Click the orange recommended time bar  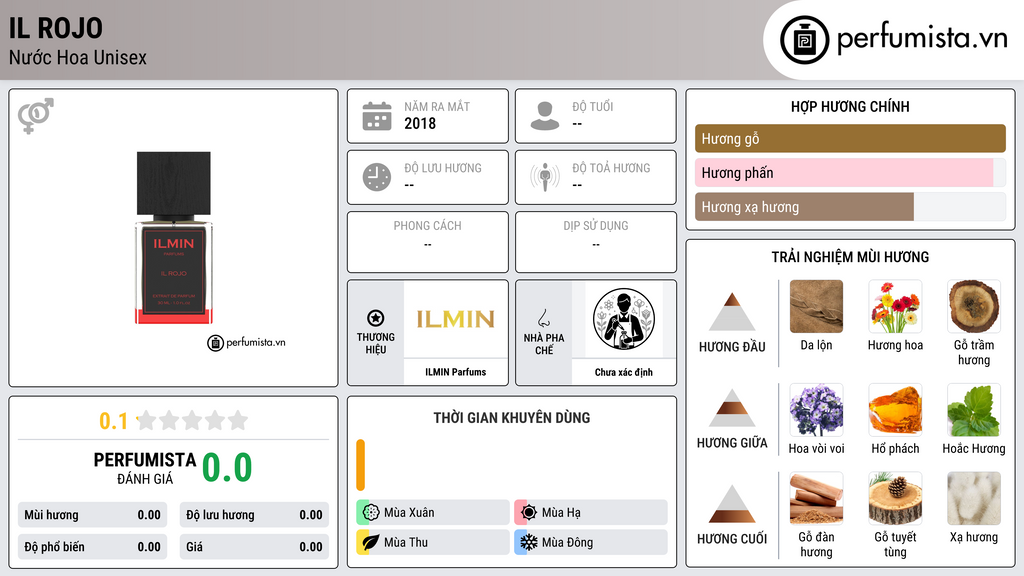[x=360, y=465]
